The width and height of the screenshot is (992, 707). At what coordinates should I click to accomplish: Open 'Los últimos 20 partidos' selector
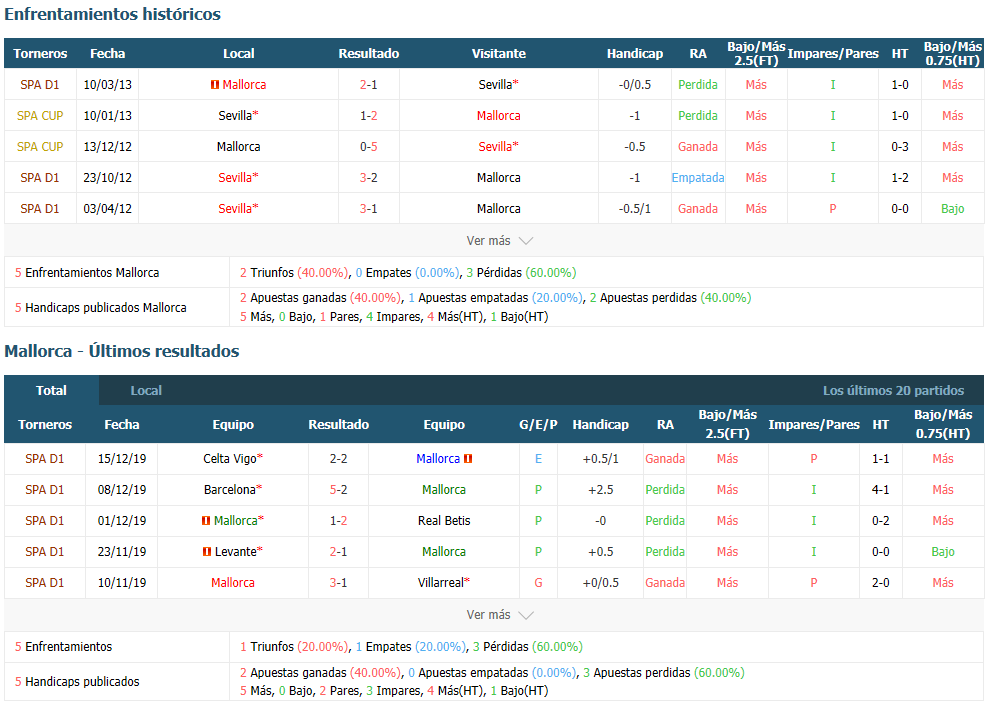(893, 390)
